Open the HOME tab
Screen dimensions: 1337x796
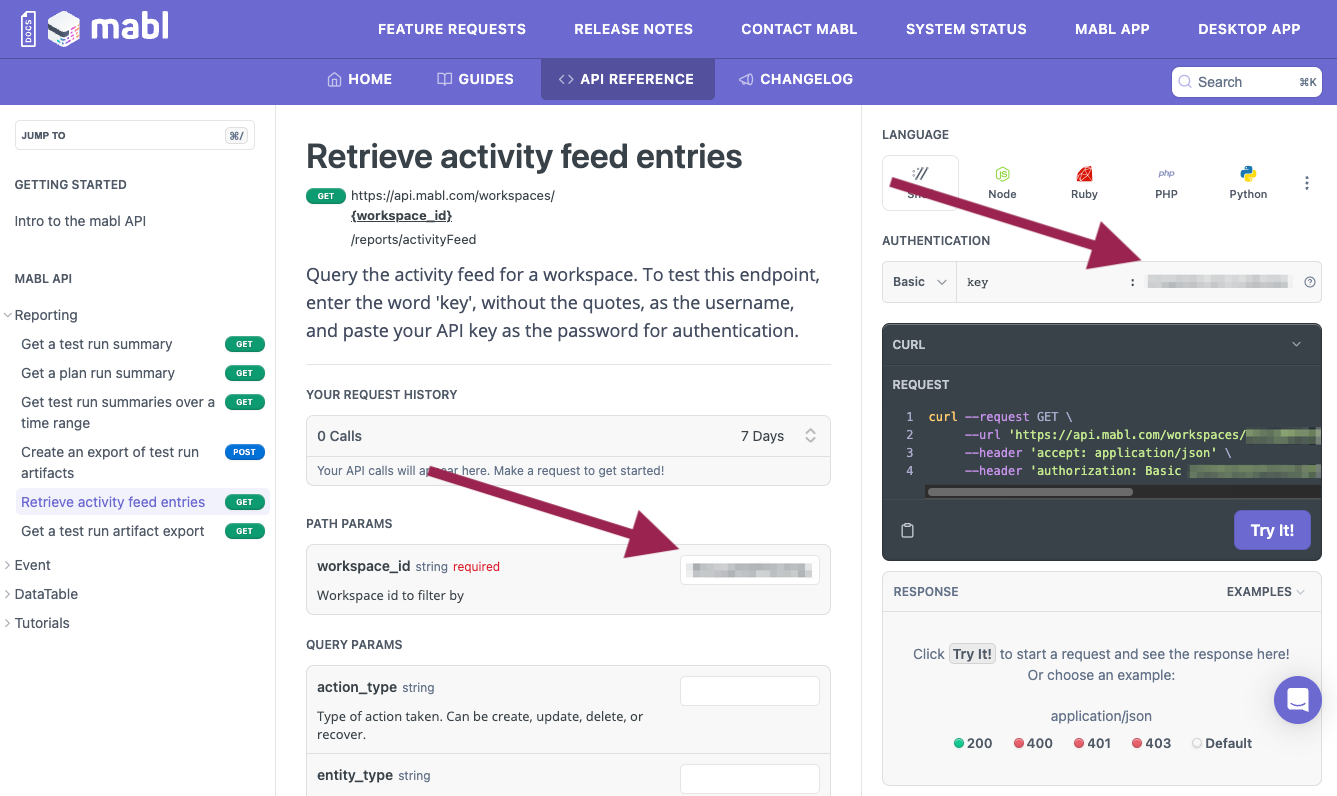[359, 79]
